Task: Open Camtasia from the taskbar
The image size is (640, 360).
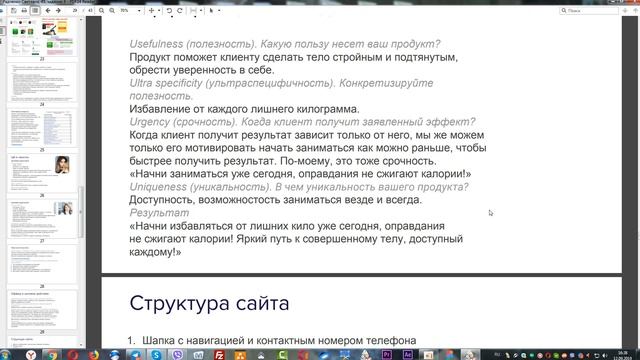Action: 282,355
